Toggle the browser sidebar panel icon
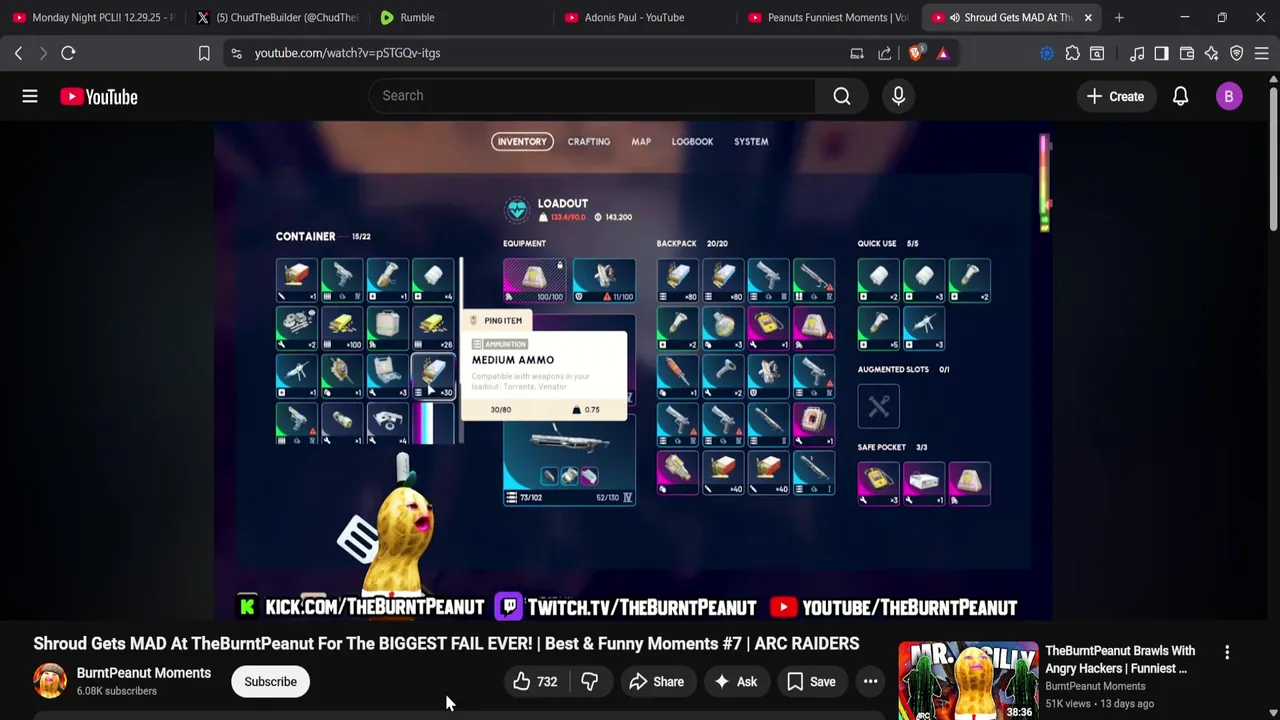The width and height of the screenshot is (1280, 720). point(1161,53)
